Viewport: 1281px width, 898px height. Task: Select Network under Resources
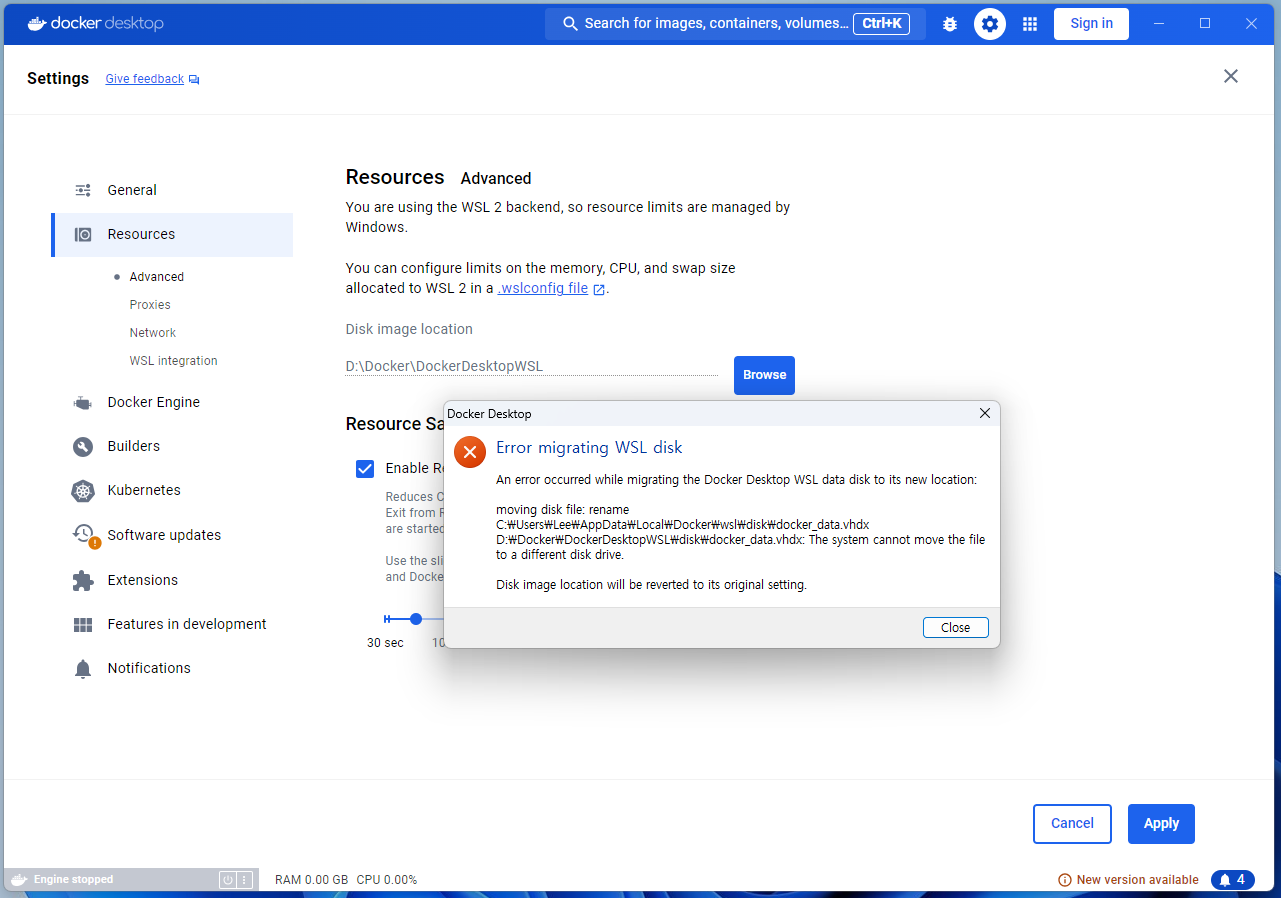tap(152, 333)
